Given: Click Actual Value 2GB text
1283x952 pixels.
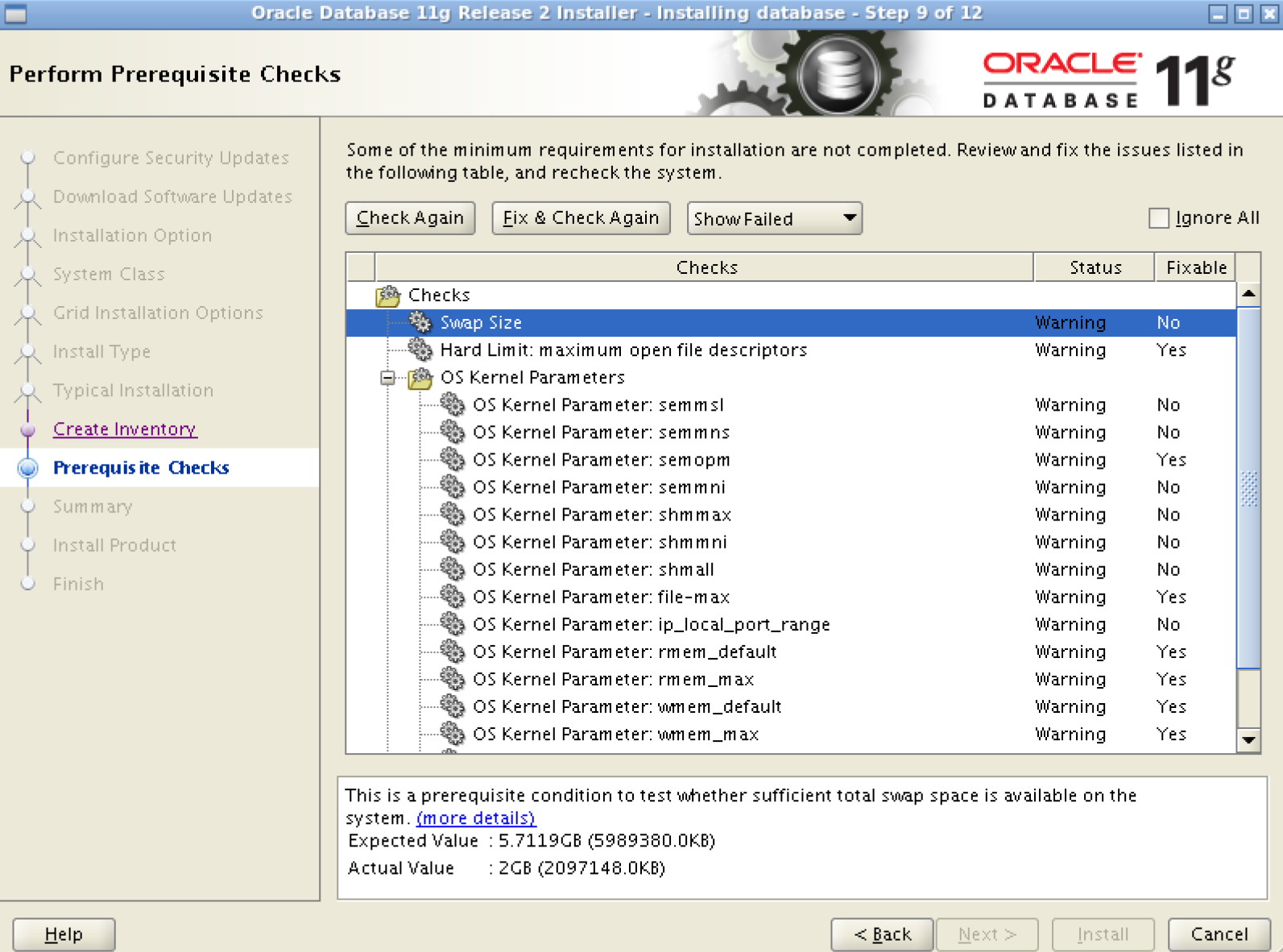Looking at the screenshot, I should click(x=507, y=868).
